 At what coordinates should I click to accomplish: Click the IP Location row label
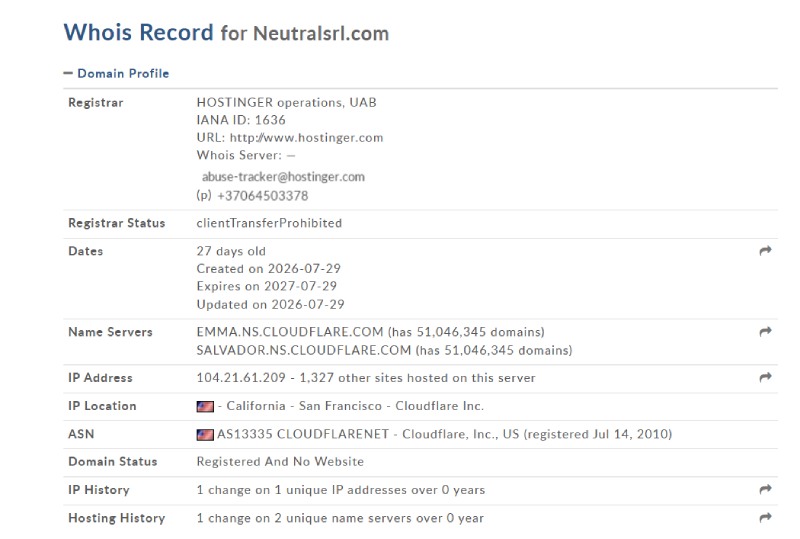(x=103, y=406)
